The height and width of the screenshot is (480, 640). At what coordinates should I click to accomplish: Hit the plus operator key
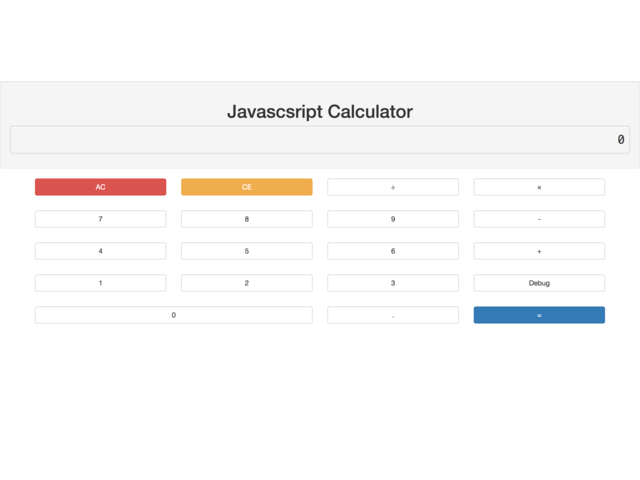(x=539, y=251)
